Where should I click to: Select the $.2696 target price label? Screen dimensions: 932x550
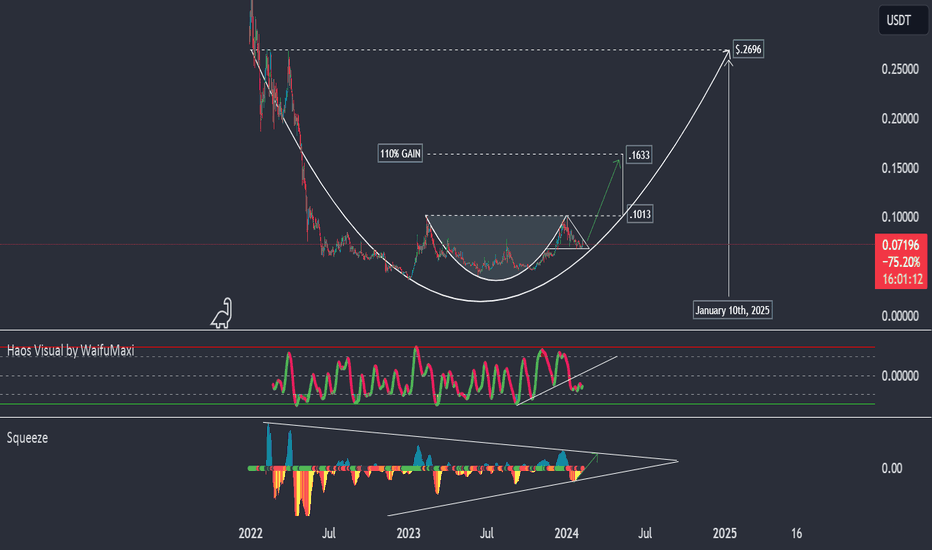tap(748, 49)
